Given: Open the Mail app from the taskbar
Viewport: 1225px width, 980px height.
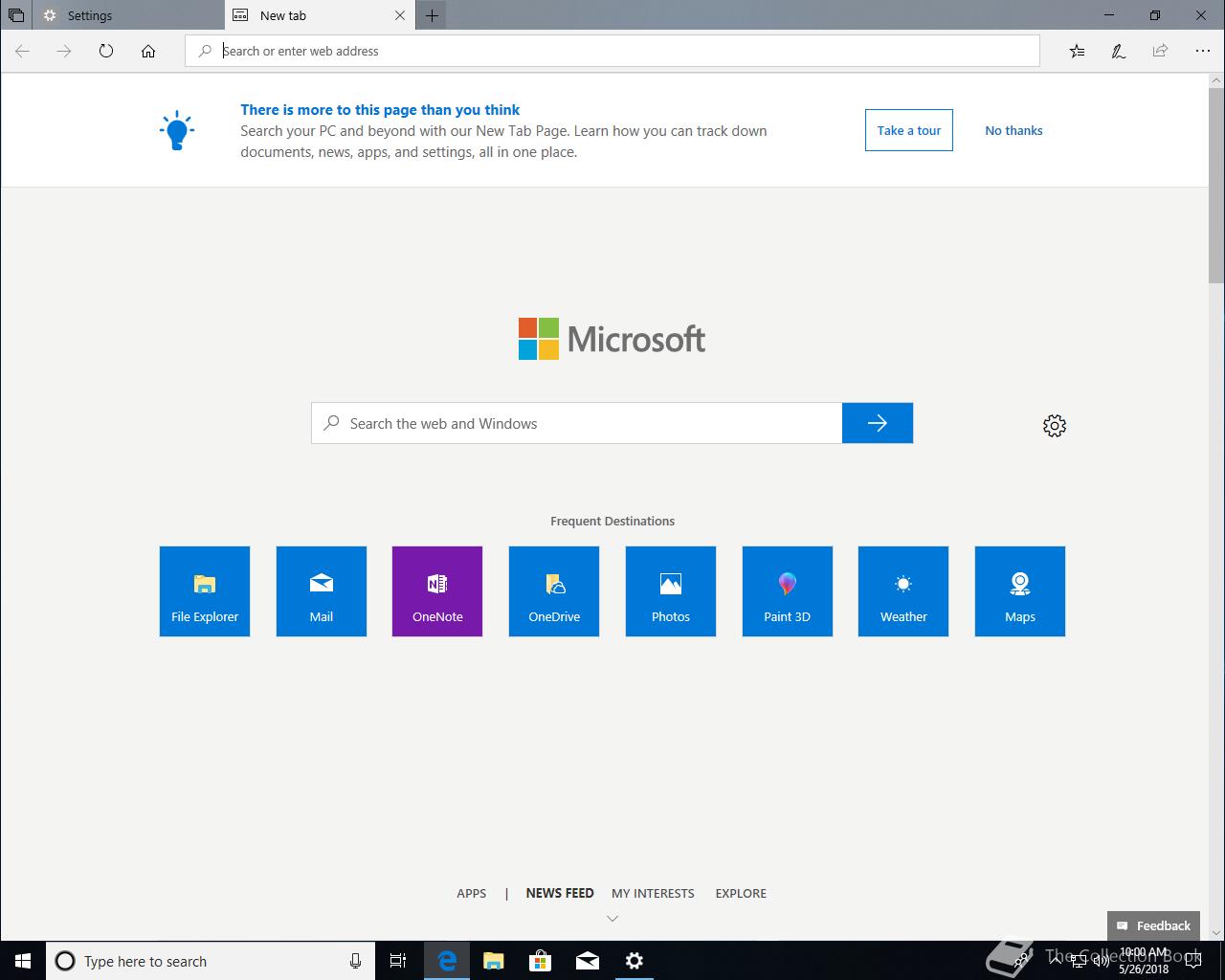Looking at the screenshot, I should click(x=588, y=961).
